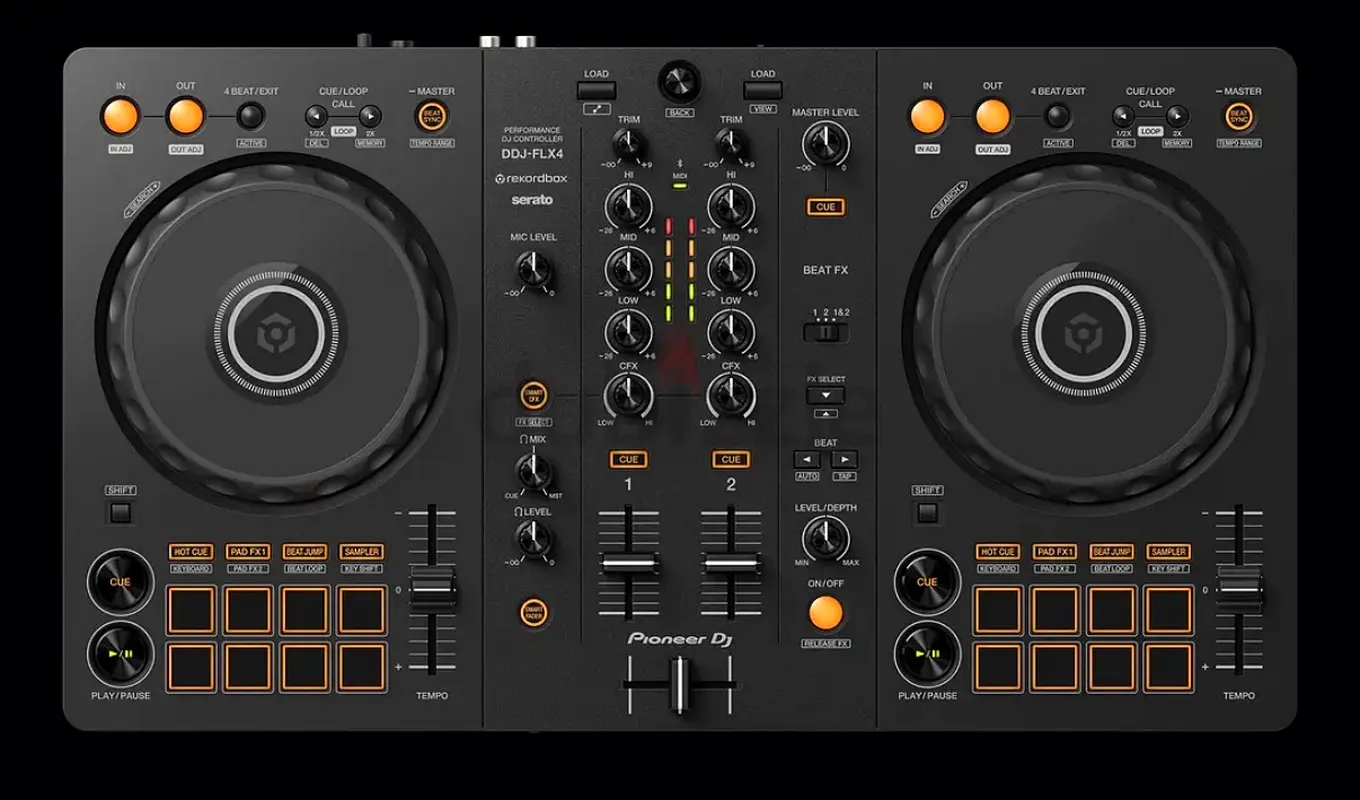
Task: Load track to deck 1 with left LOAD button
Action: click(x=596, y=90)
